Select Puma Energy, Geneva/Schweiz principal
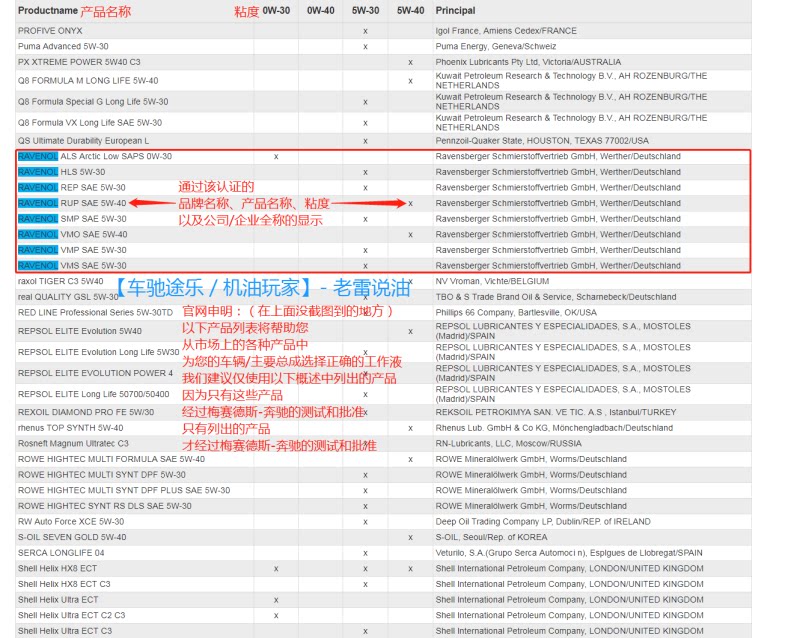800x638 pixels. [x=495, y=46]
